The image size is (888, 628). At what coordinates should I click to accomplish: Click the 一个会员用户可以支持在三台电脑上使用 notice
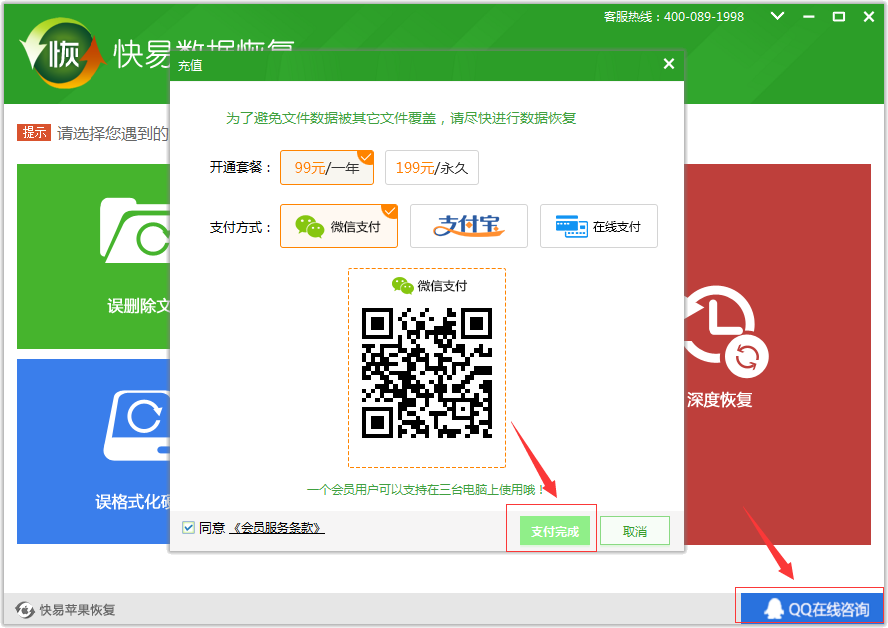[425, 489]
